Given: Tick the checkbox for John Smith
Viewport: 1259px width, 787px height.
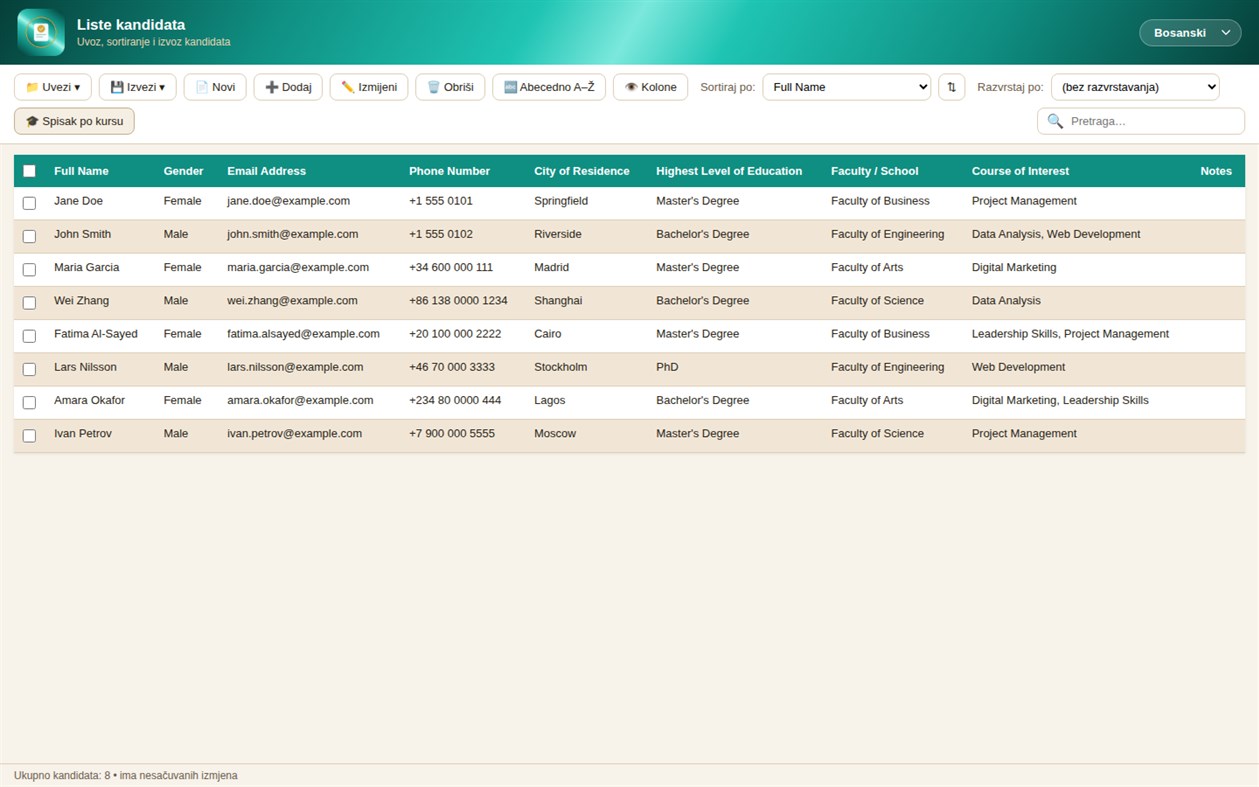Looking at the screenshot, I should (x=29, y=236).
